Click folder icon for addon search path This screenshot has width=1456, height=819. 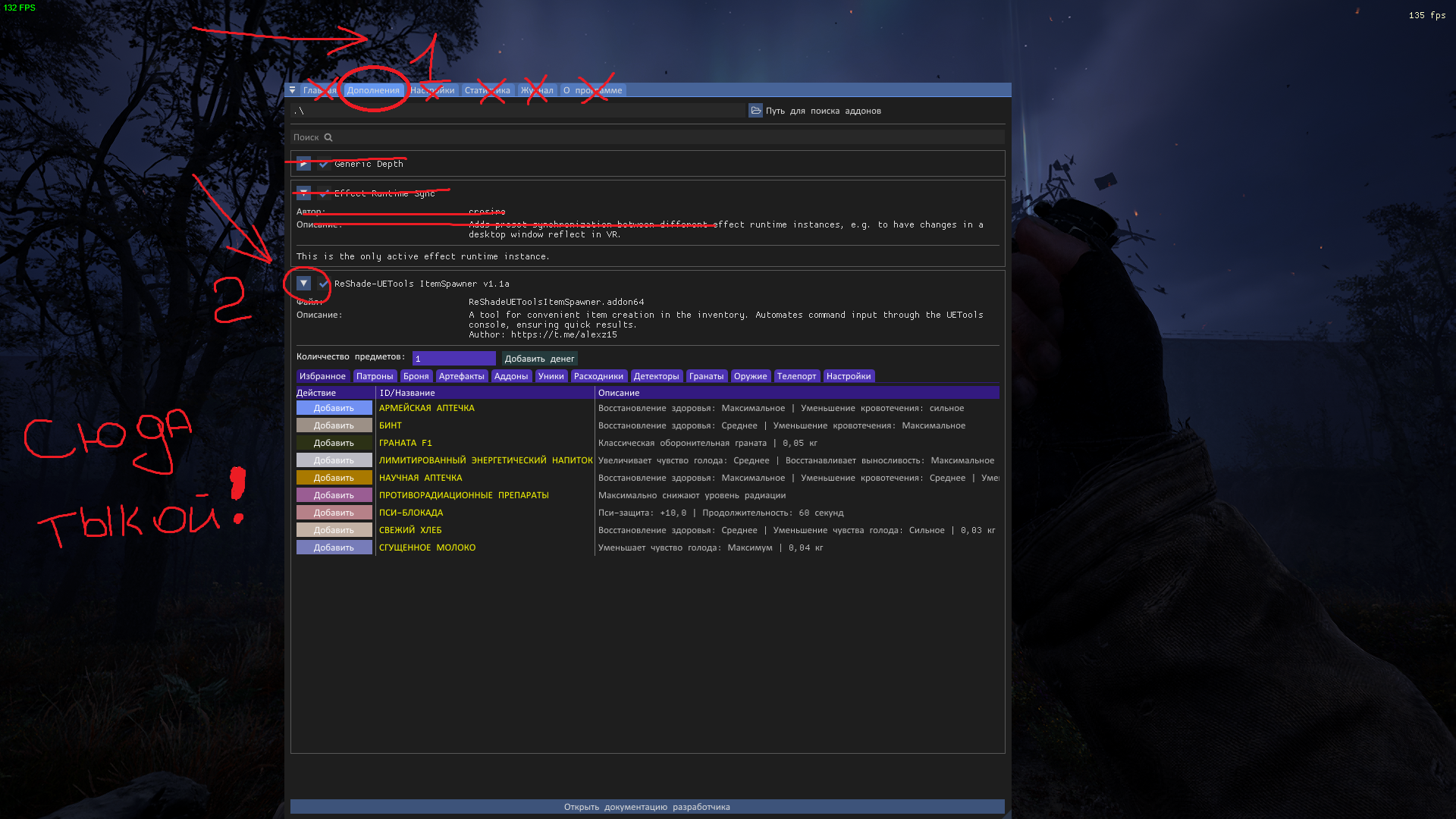(755, 111)
